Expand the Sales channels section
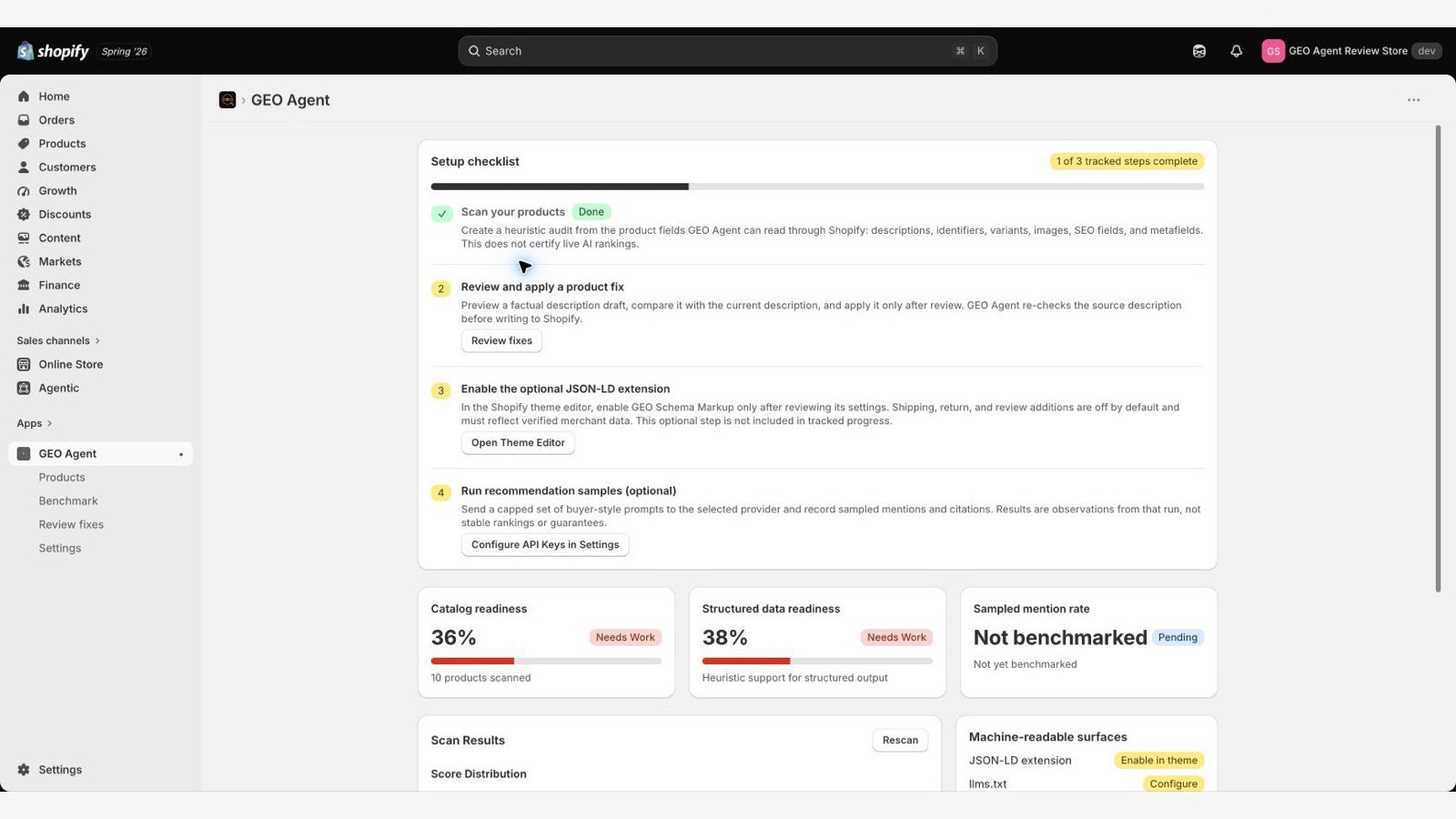The width and height of the screenshot is (1456, 819). coord(58,340)
